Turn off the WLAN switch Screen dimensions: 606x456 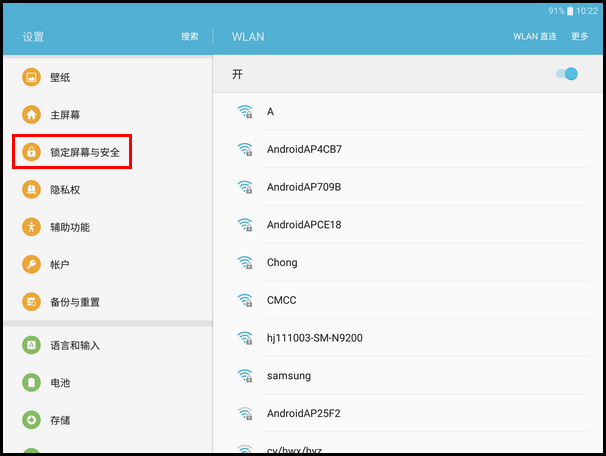[567, 74]
